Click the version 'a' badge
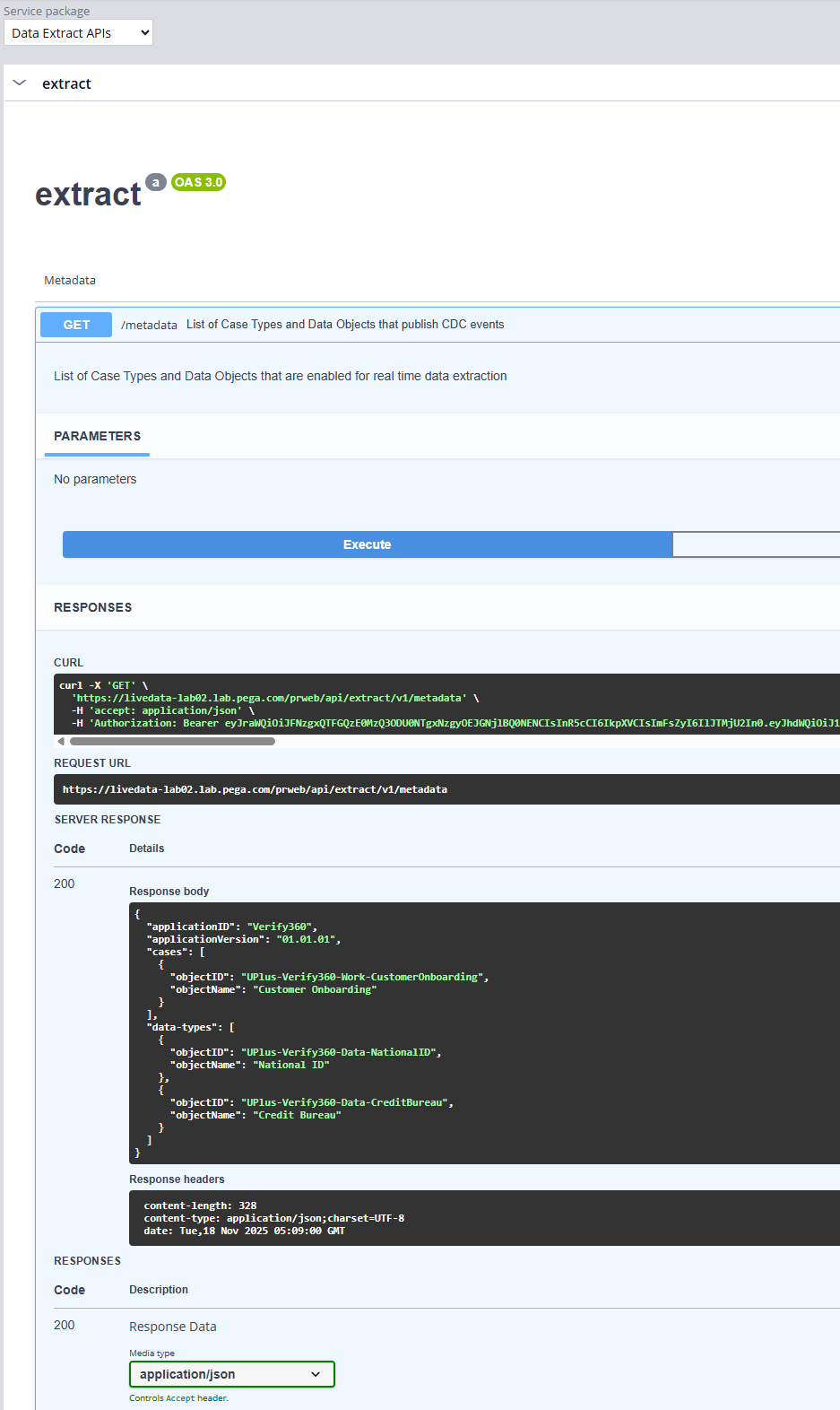Screen dimensions: 840x1410 coord(156,182)
